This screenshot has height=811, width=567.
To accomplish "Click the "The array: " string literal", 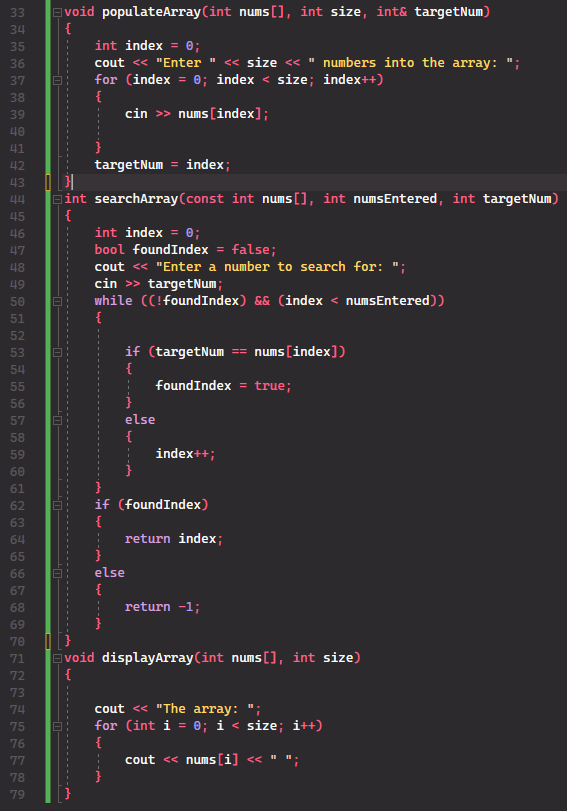I will pyautogui.click(x=205, y=709).
